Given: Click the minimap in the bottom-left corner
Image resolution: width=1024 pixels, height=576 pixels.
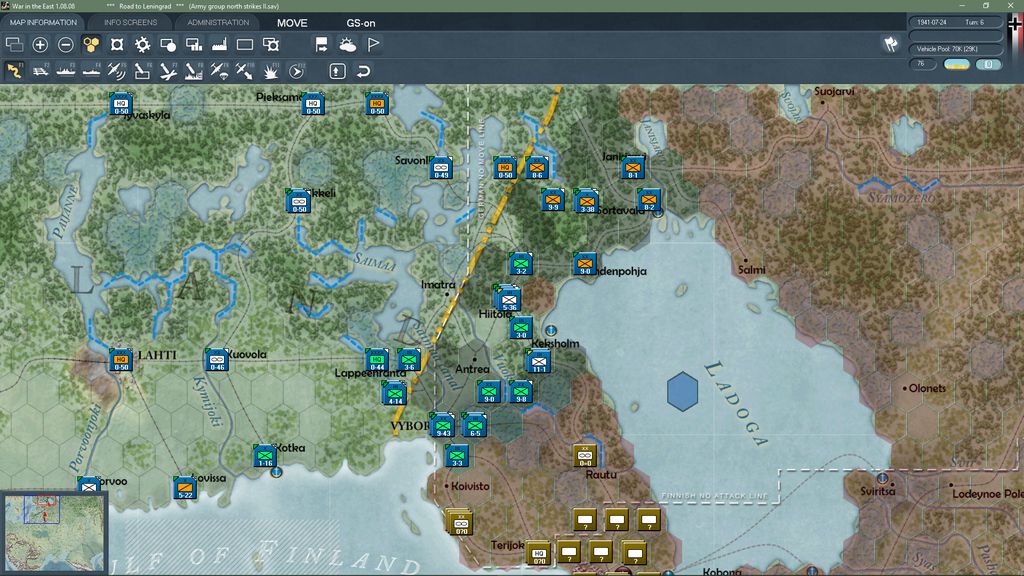Looking at the screenshot, I should coord(54,534).
